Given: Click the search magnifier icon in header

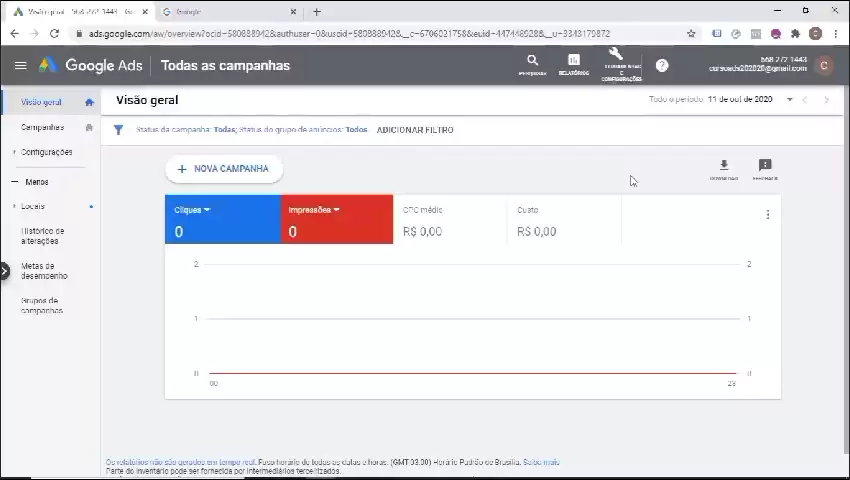Looking at the screenshot, I should 532,62.
